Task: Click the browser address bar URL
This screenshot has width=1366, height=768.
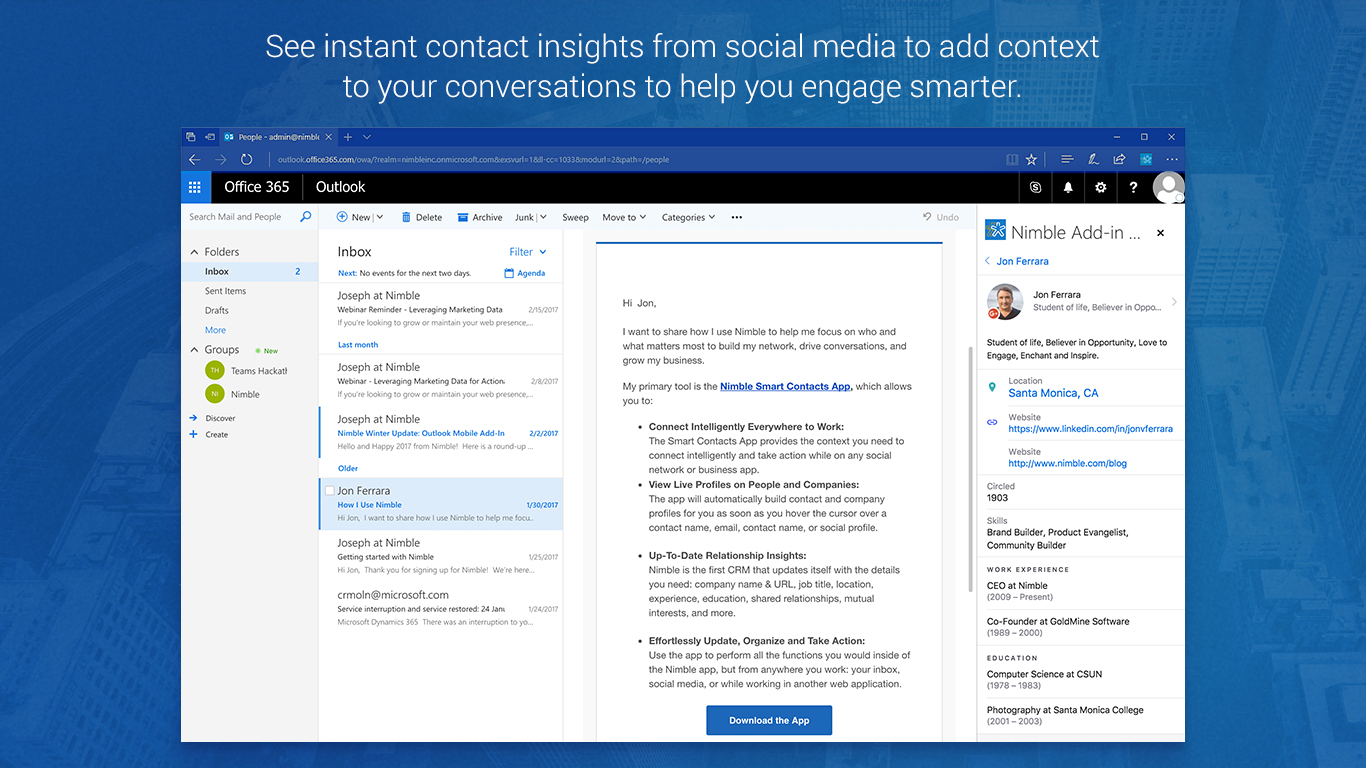Action: [x=473, y=159]
